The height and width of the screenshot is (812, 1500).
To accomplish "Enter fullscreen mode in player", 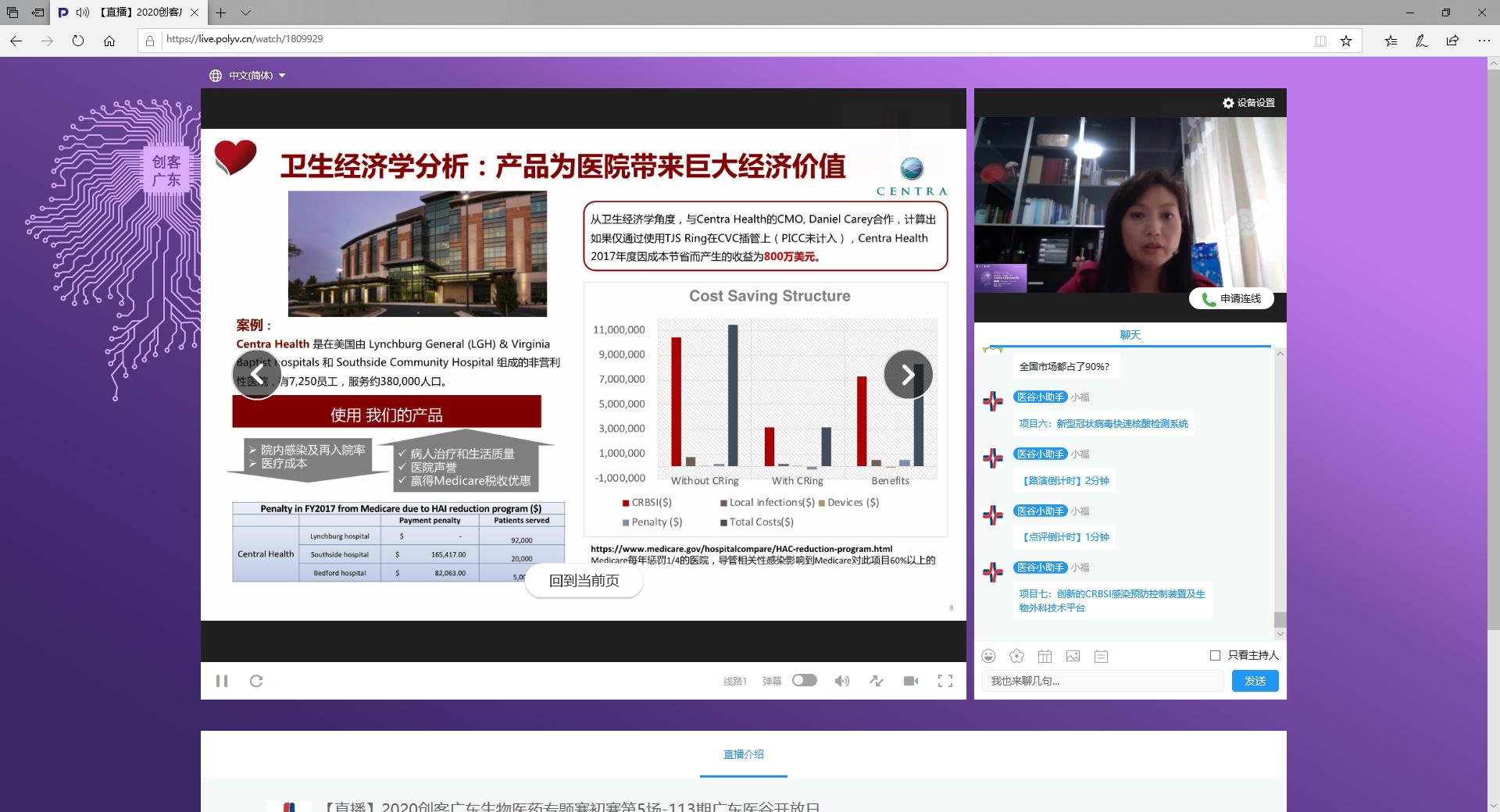I will [x=945, y=681].
